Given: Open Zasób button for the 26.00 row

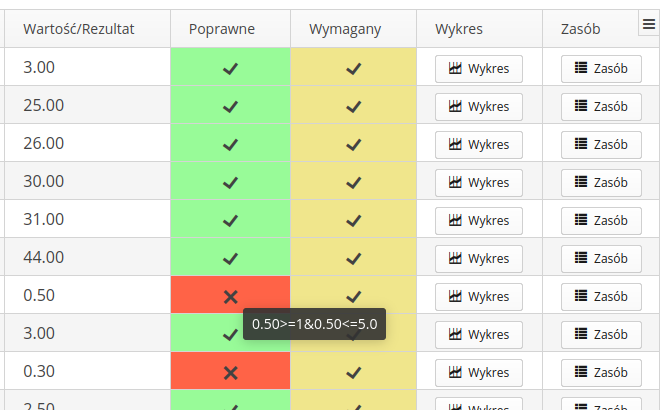Looking at the screenshot, I should (601, 144).
